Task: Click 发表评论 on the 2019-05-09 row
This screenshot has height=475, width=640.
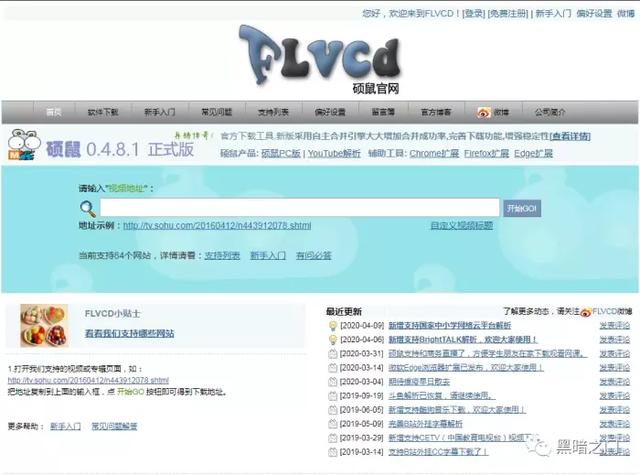Action: coord(615,424)
